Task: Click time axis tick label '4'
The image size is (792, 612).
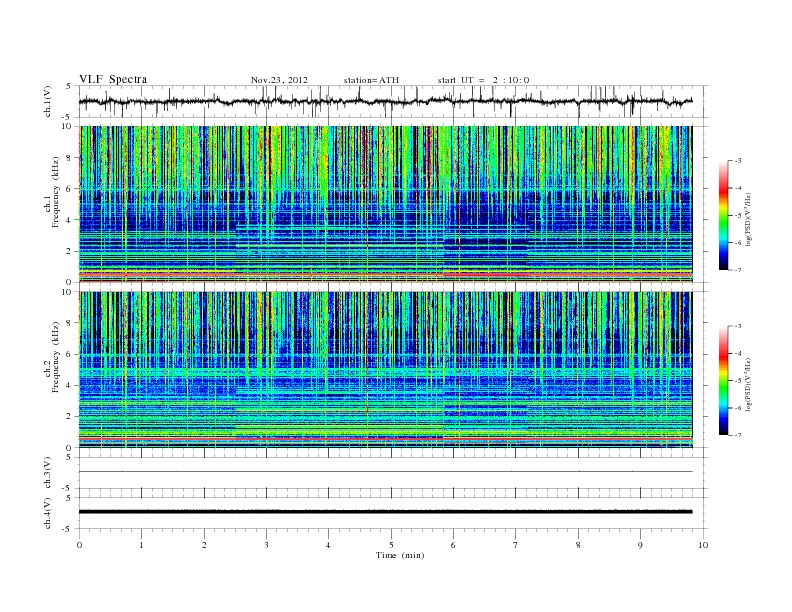Action: (x=328, y=545)
